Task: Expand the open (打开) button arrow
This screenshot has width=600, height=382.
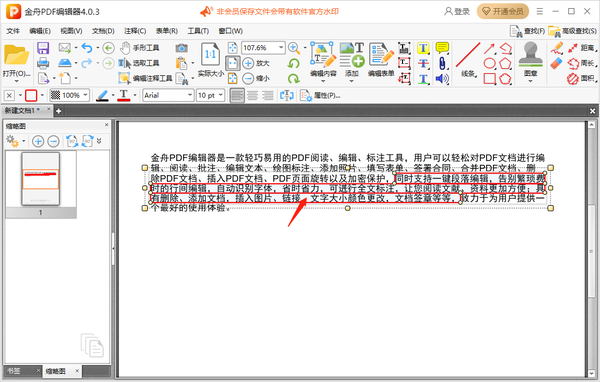Action: coord(16,81)
